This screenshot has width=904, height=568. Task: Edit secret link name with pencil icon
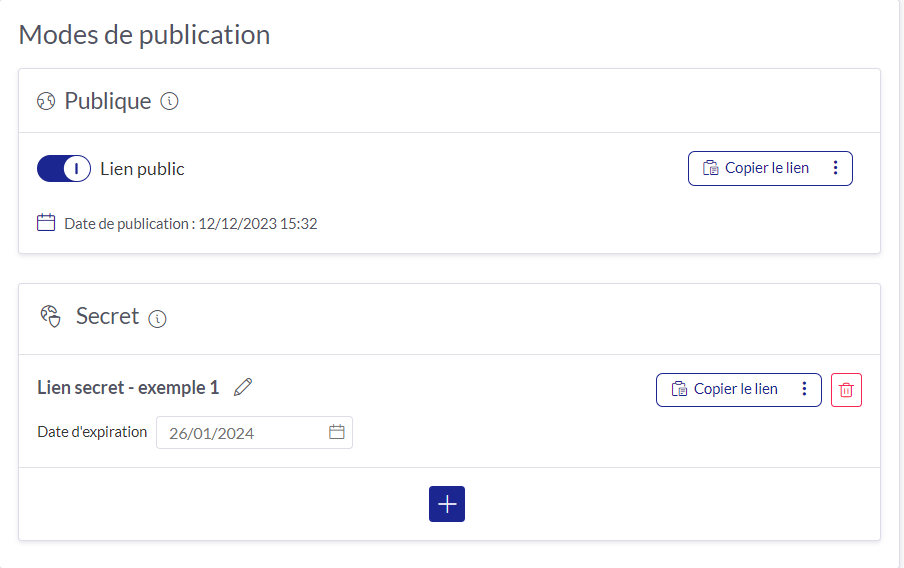(243, 387)
